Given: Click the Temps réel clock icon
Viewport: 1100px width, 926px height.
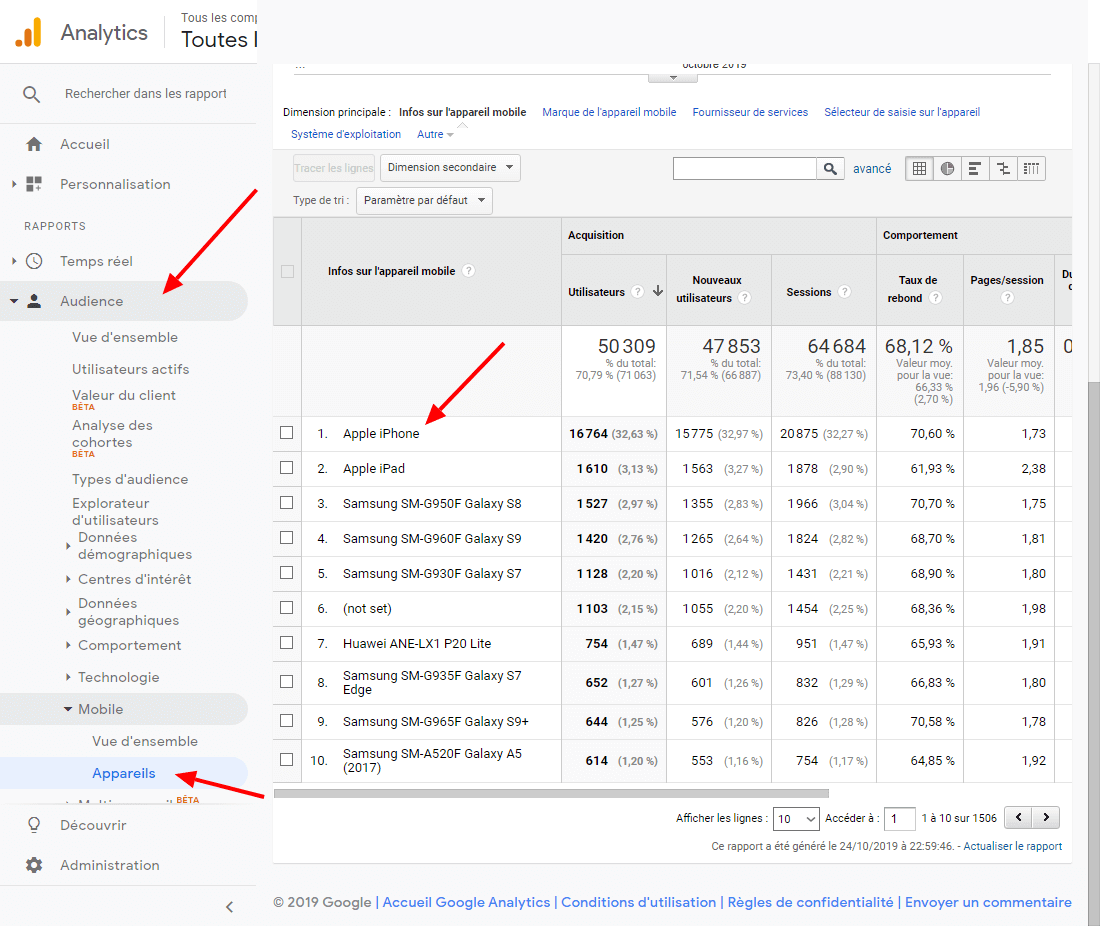Looking at the screenshot, I should (x=34, y=261).
